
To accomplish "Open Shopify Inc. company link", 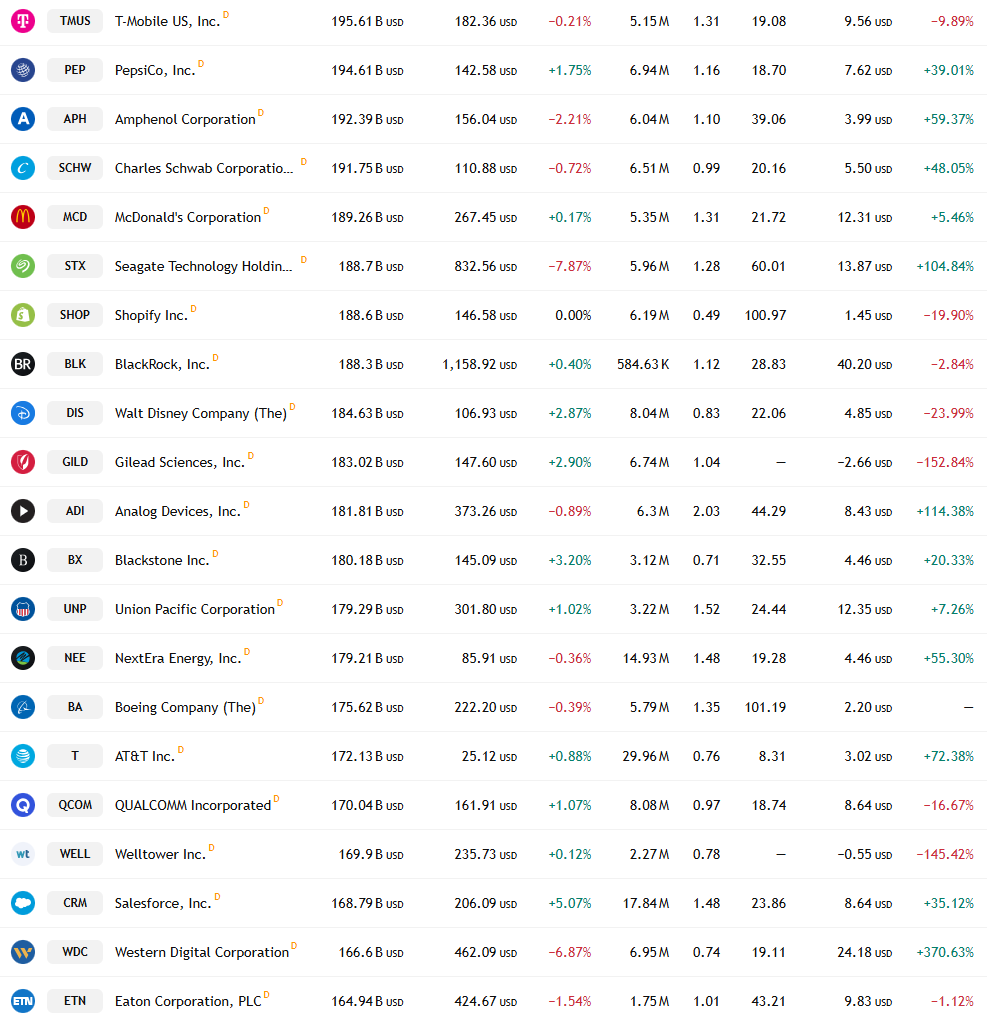I will (x=151, y=315).
